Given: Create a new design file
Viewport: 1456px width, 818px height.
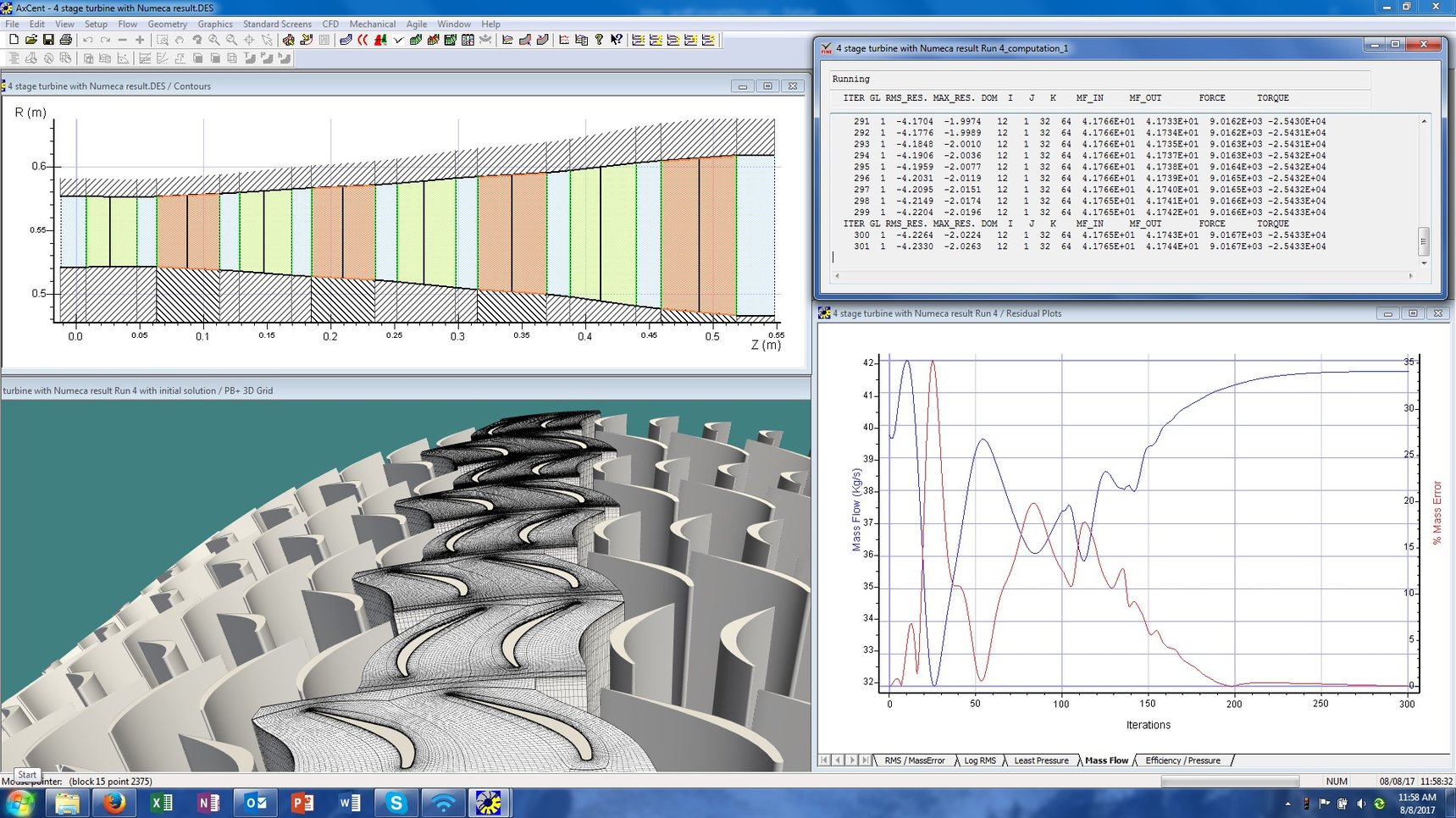Looking at the screenshot, I should click(14, 40).
